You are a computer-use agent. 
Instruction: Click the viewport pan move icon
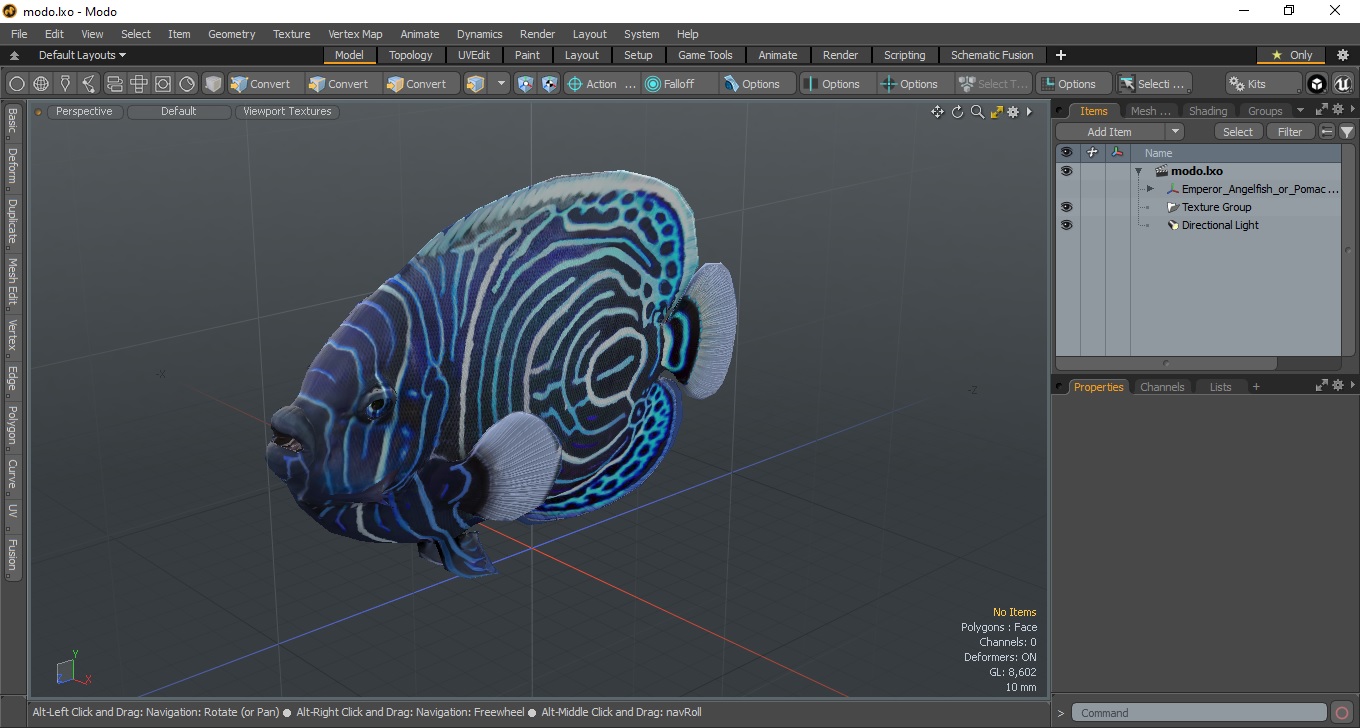[937, 112]
